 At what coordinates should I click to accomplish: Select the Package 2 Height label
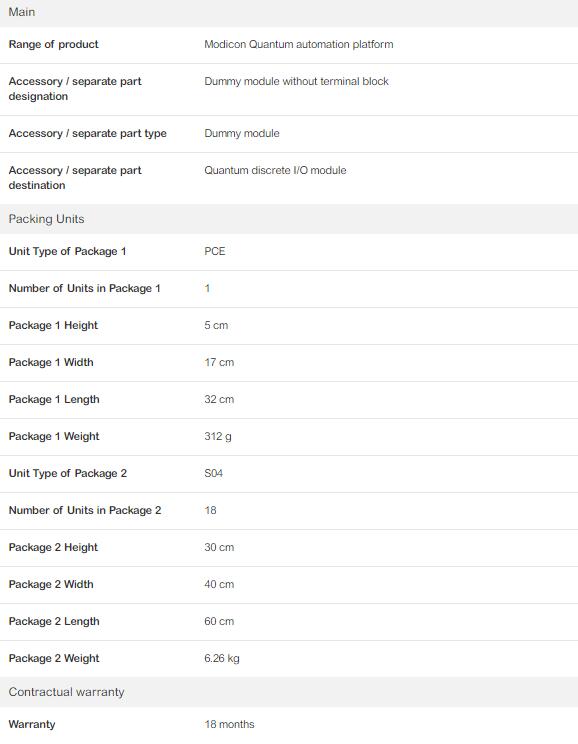(53, 547)
